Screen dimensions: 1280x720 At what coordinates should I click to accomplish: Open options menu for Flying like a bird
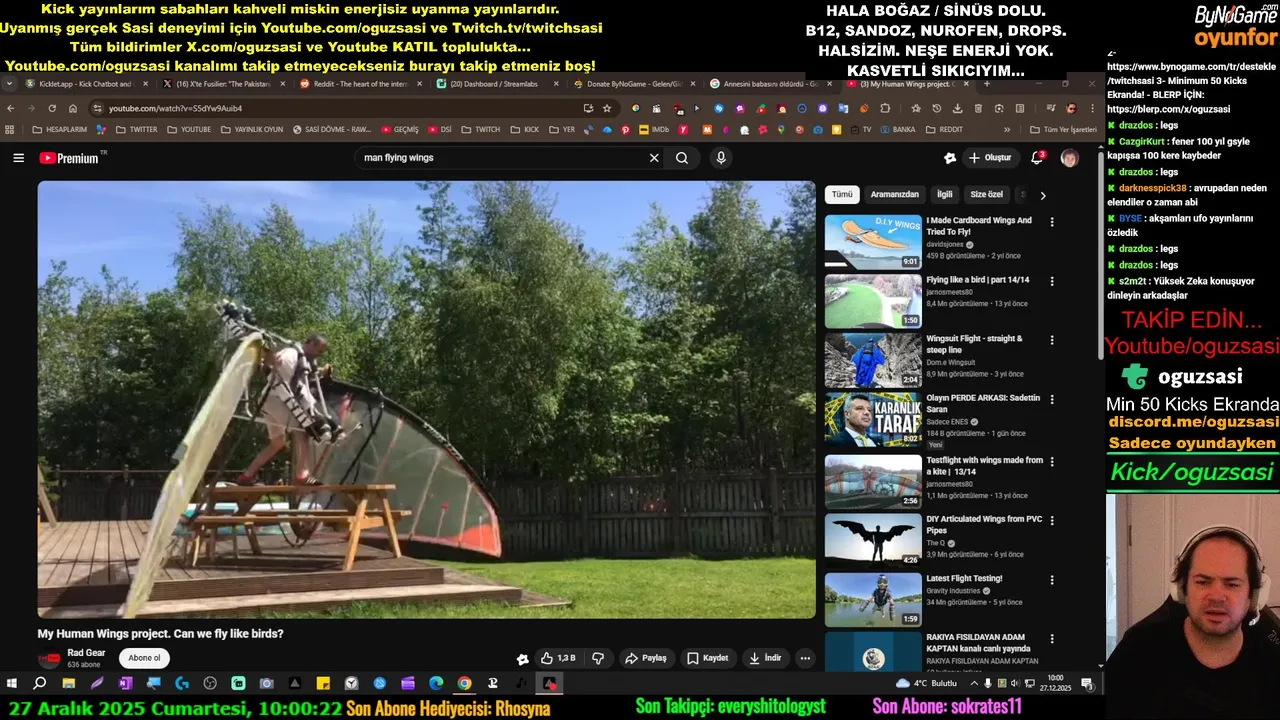1051,281
